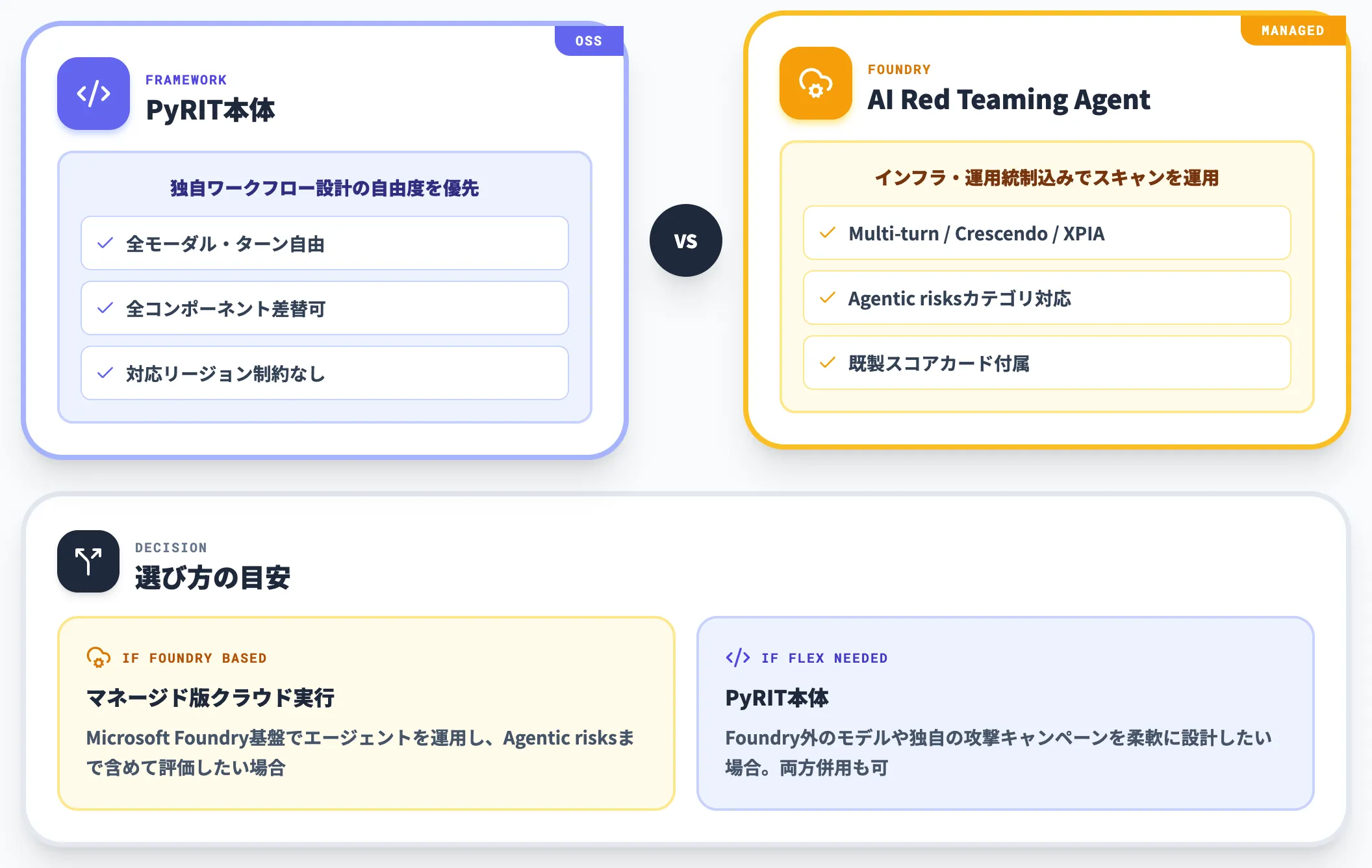
Task: Click the OSS badge
Action: click(589, 41)
